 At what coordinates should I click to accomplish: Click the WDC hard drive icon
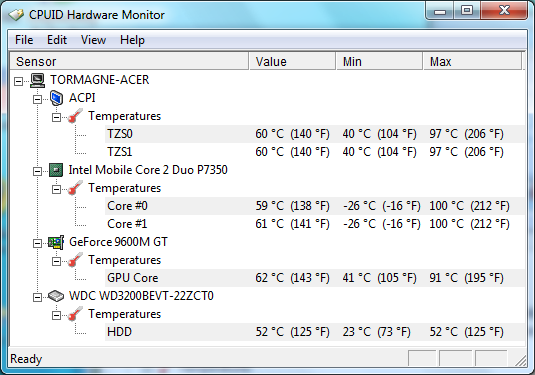pos(56,296)
